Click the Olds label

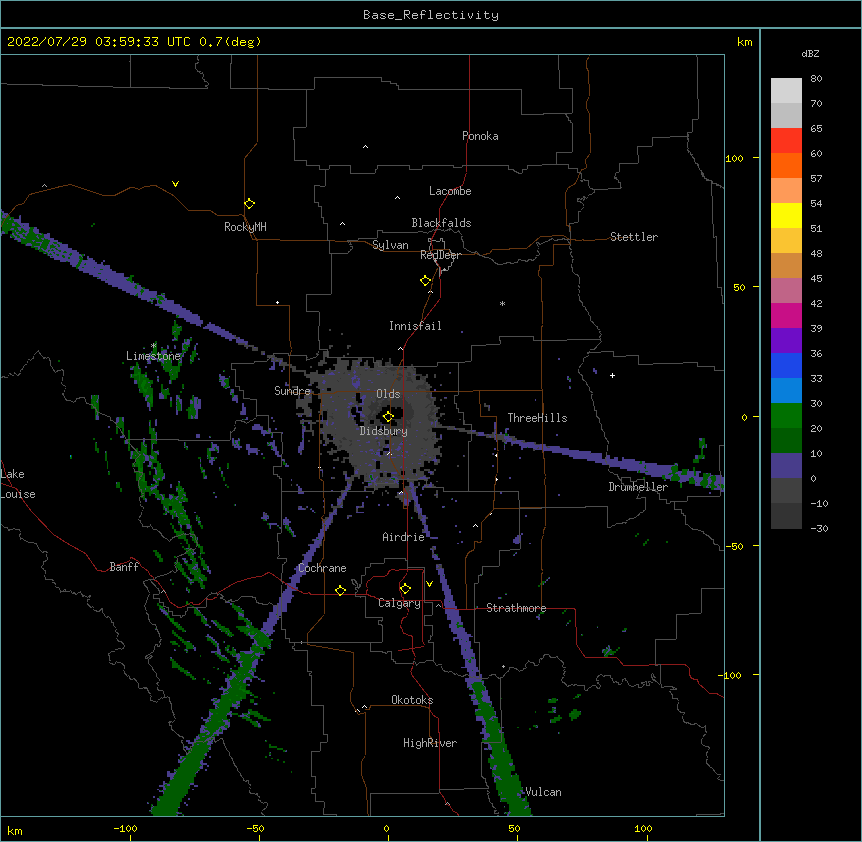388,394
